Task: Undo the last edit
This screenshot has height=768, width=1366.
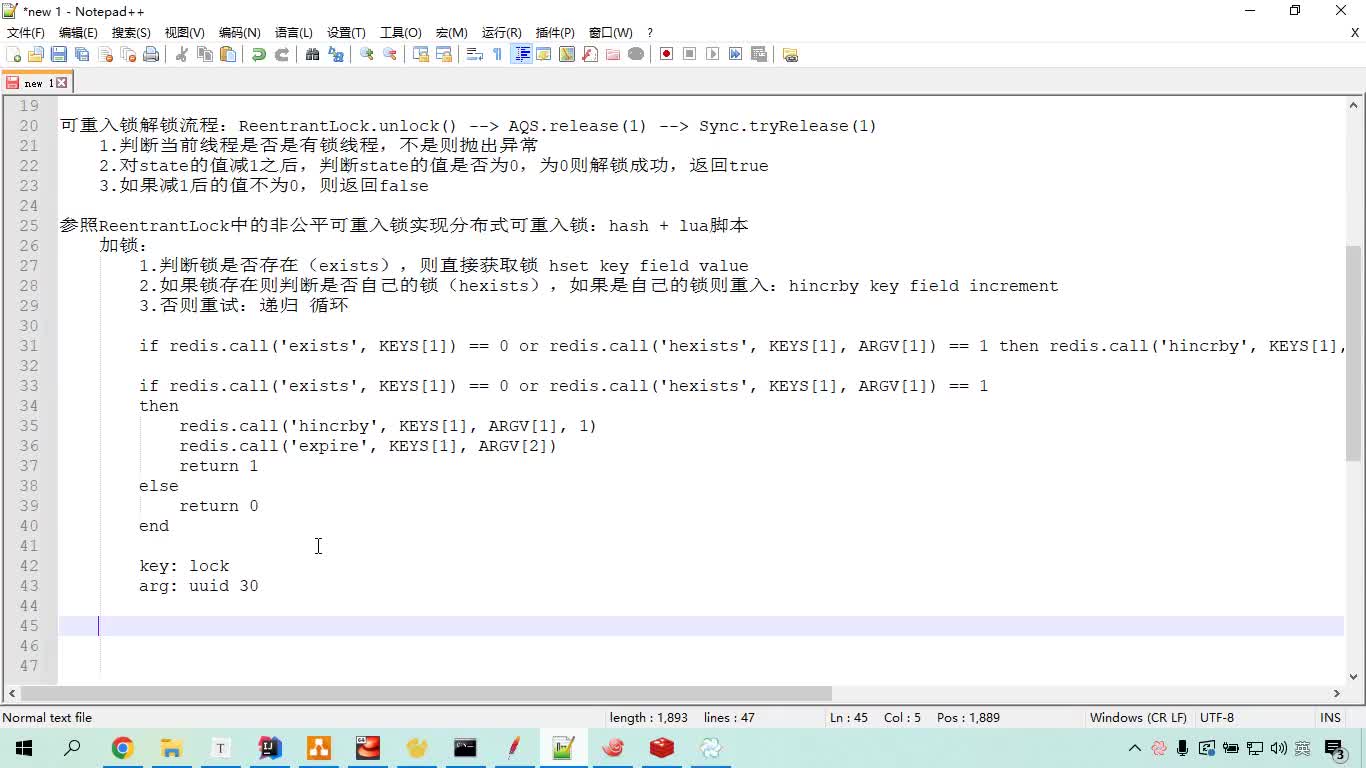Action: point(259,55)
